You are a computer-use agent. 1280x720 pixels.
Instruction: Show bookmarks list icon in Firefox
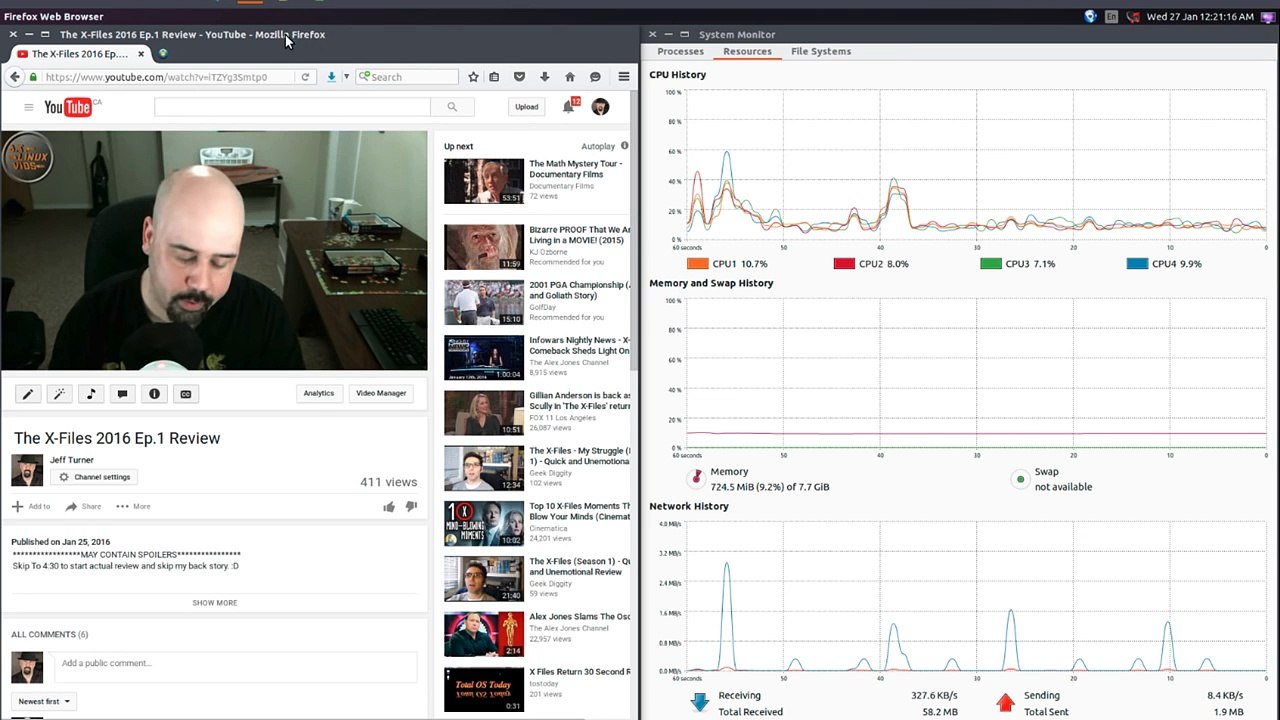(494, 77)
